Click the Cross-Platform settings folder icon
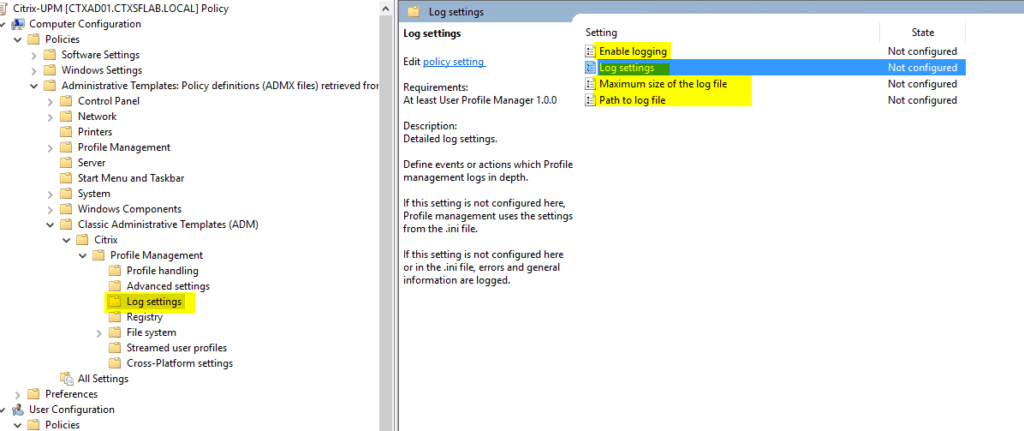 coord(115,363)
